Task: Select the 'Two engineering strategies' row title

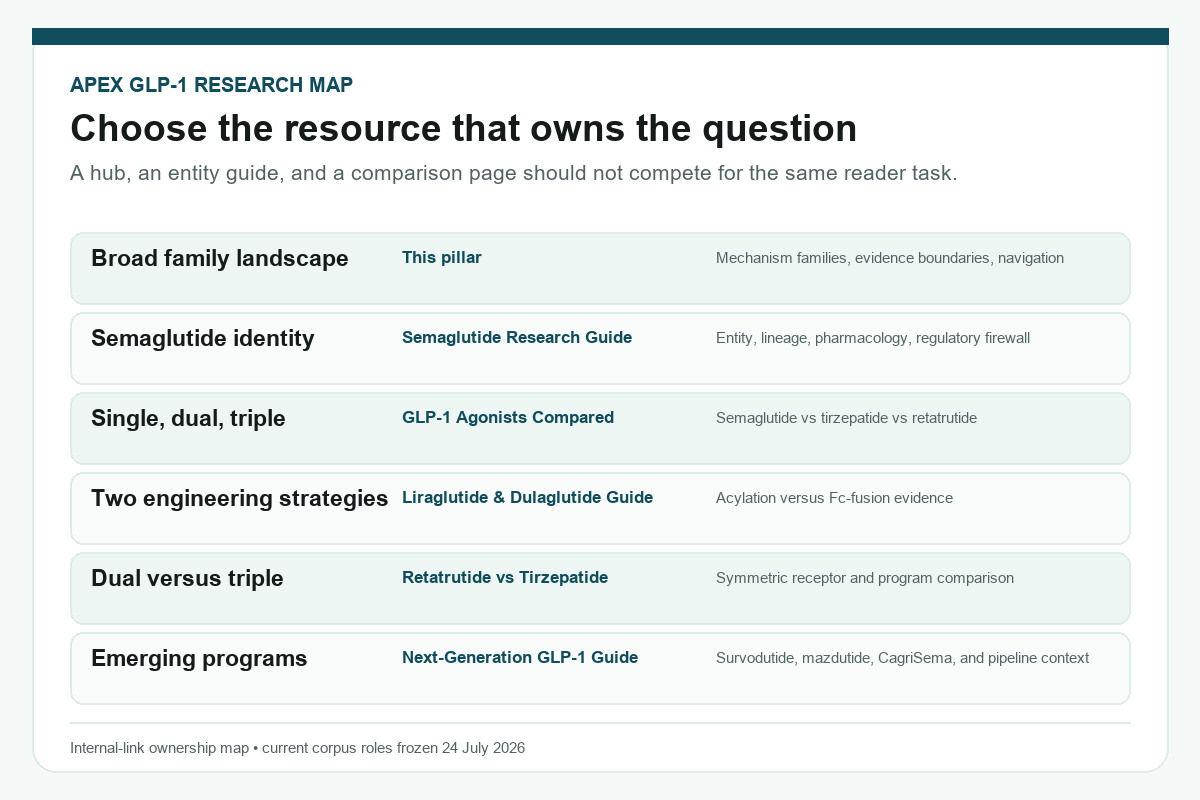Action: 240,499
